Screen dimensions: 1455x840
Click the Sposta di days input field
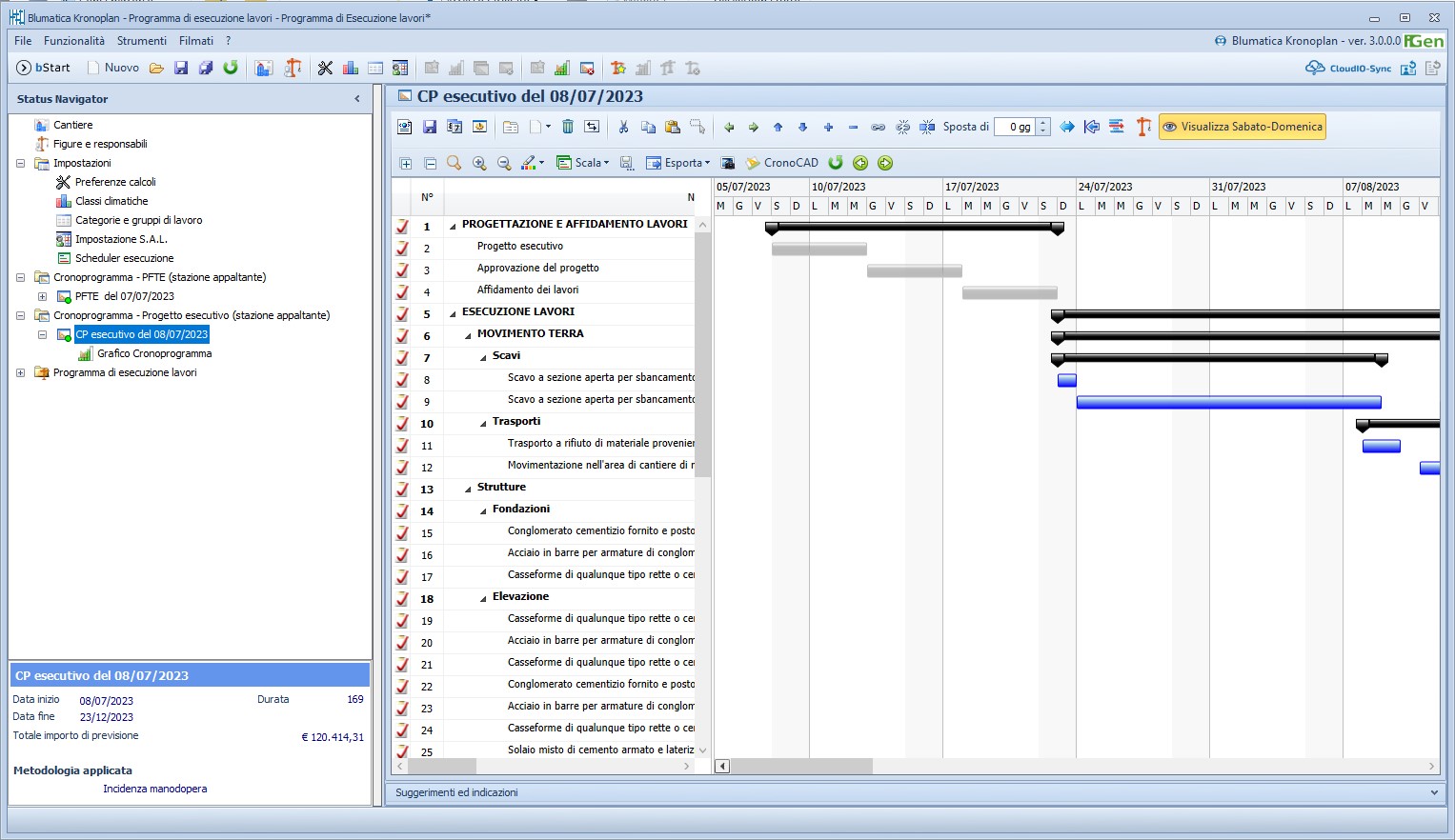[x=1015, y=127]
